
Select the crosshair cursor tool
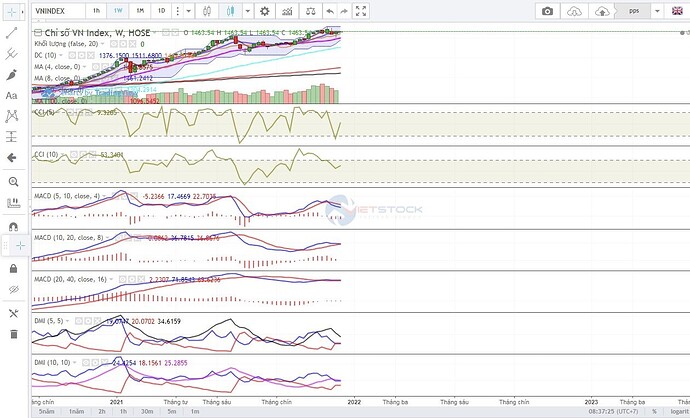pyautogui.click(x=11, y=12)
